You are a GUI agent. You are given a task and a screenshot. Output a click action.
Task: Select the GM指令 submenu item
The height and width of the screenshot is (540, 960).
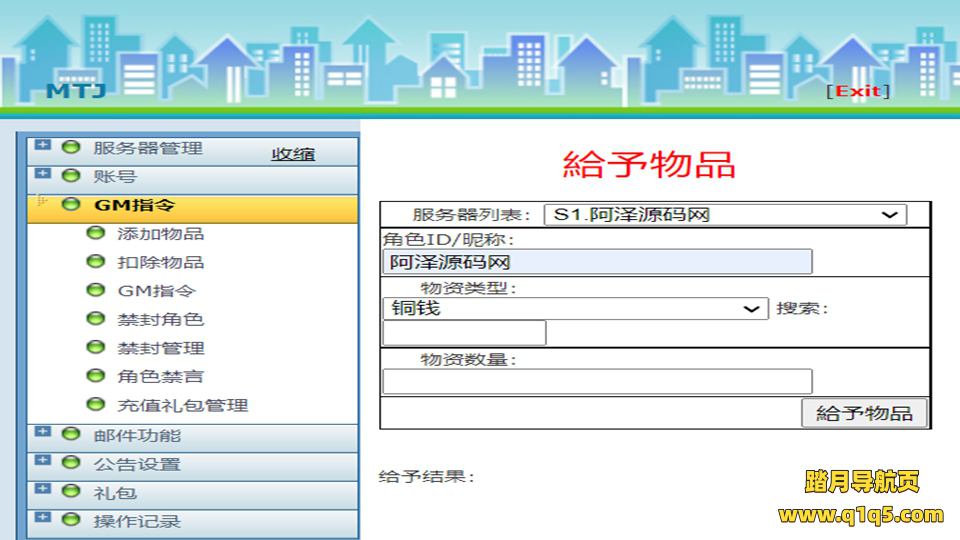[156, 291]
